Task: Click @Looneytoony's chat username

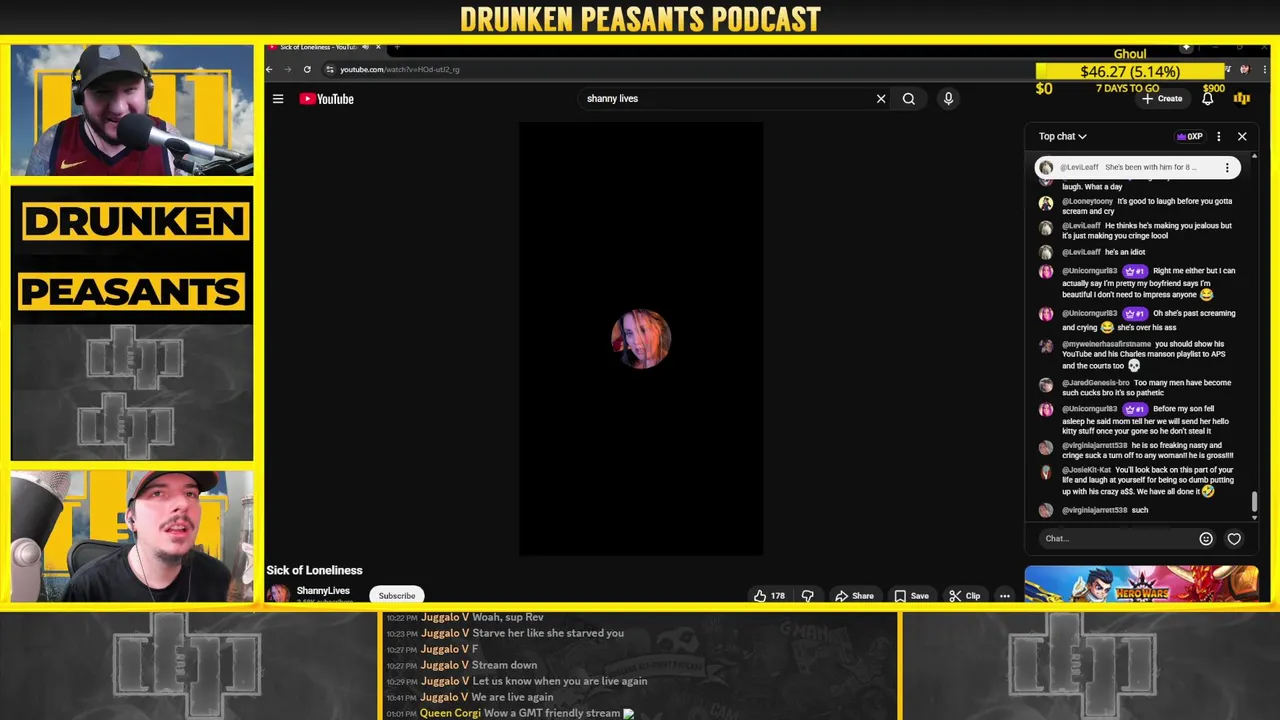Action: point(1087,201)
